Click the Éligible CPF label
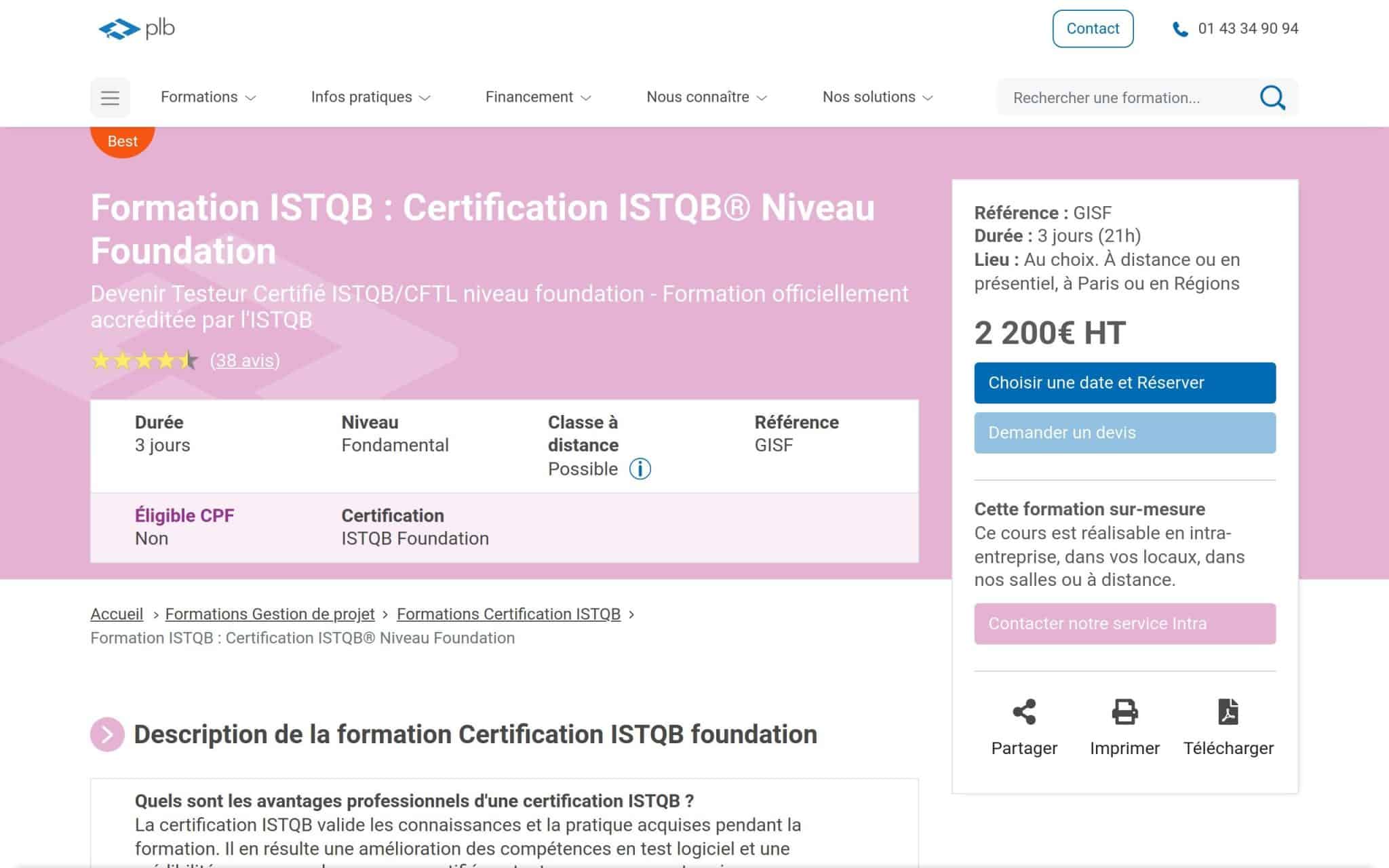Image resolution: width=1389 pixels, height=868 pixels. pyautogui.click(x=184, y=515)
